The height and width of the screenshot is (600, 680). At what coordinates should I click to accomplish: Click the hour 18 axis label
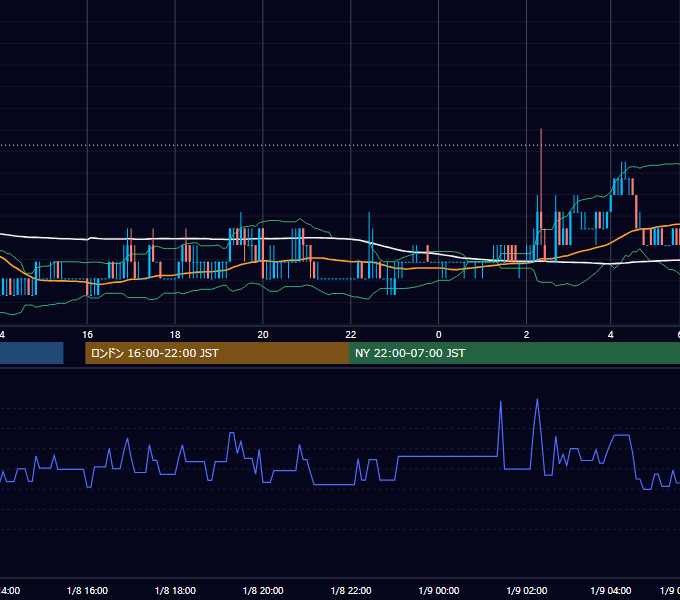click(x=175, y=335)
